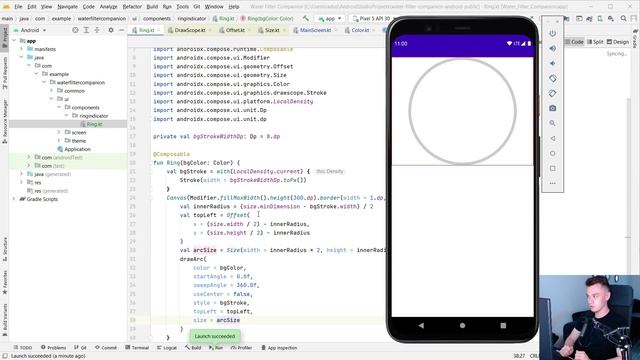640x360 pixels.
Task: Click Search Everywhere magnifier in top toolbar
Action: (624, 18)
